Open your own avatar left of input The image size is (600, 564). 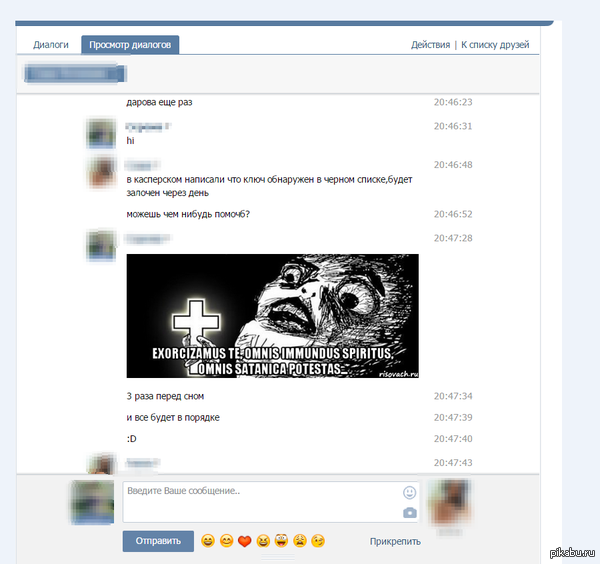tap(93, 502)
